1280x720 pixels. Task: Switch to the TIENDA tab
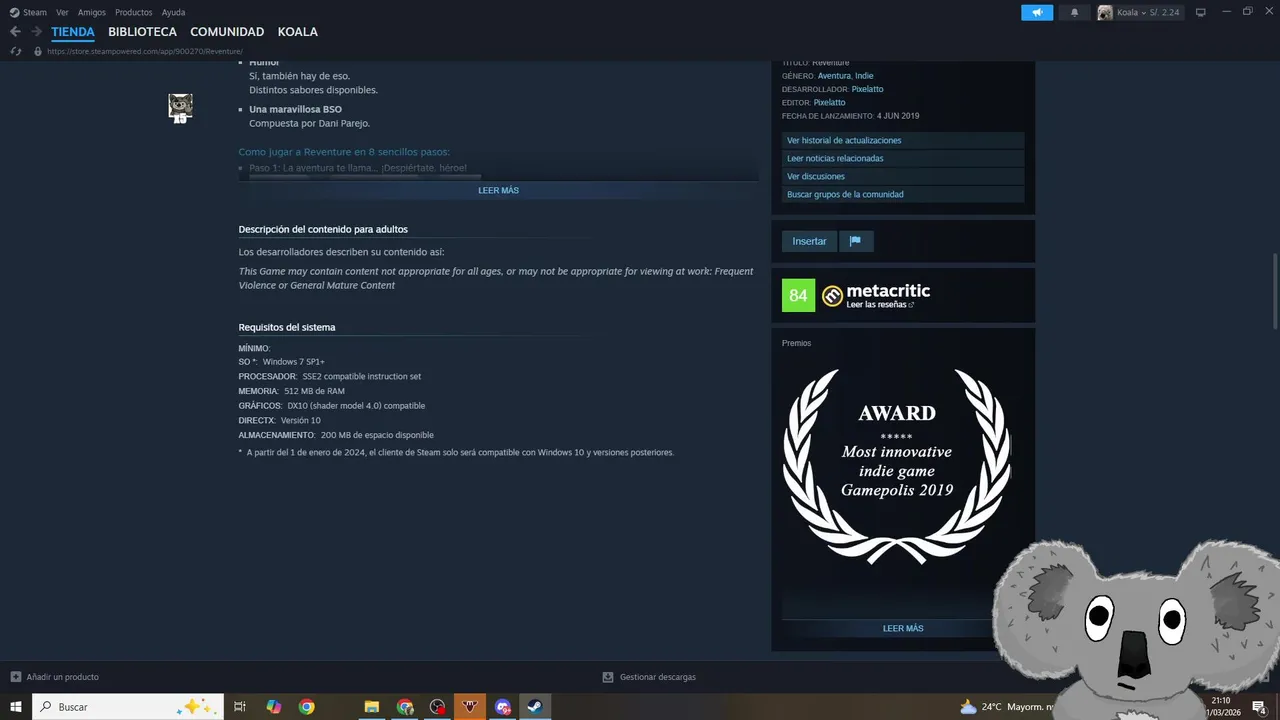(73, 32)
